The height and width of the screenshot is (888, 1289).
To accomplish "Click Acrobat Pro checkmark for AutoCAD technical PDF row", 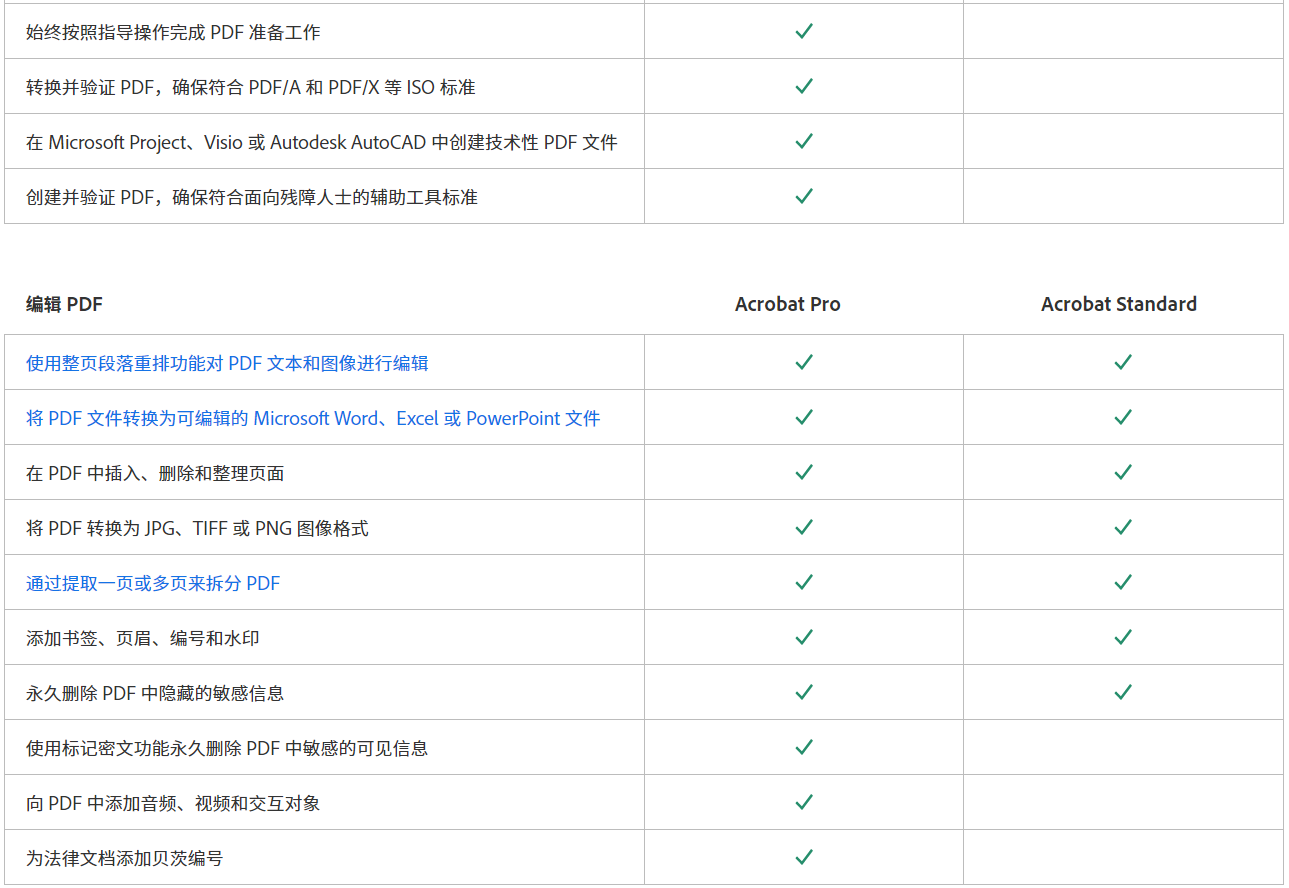I will [803, 141].
